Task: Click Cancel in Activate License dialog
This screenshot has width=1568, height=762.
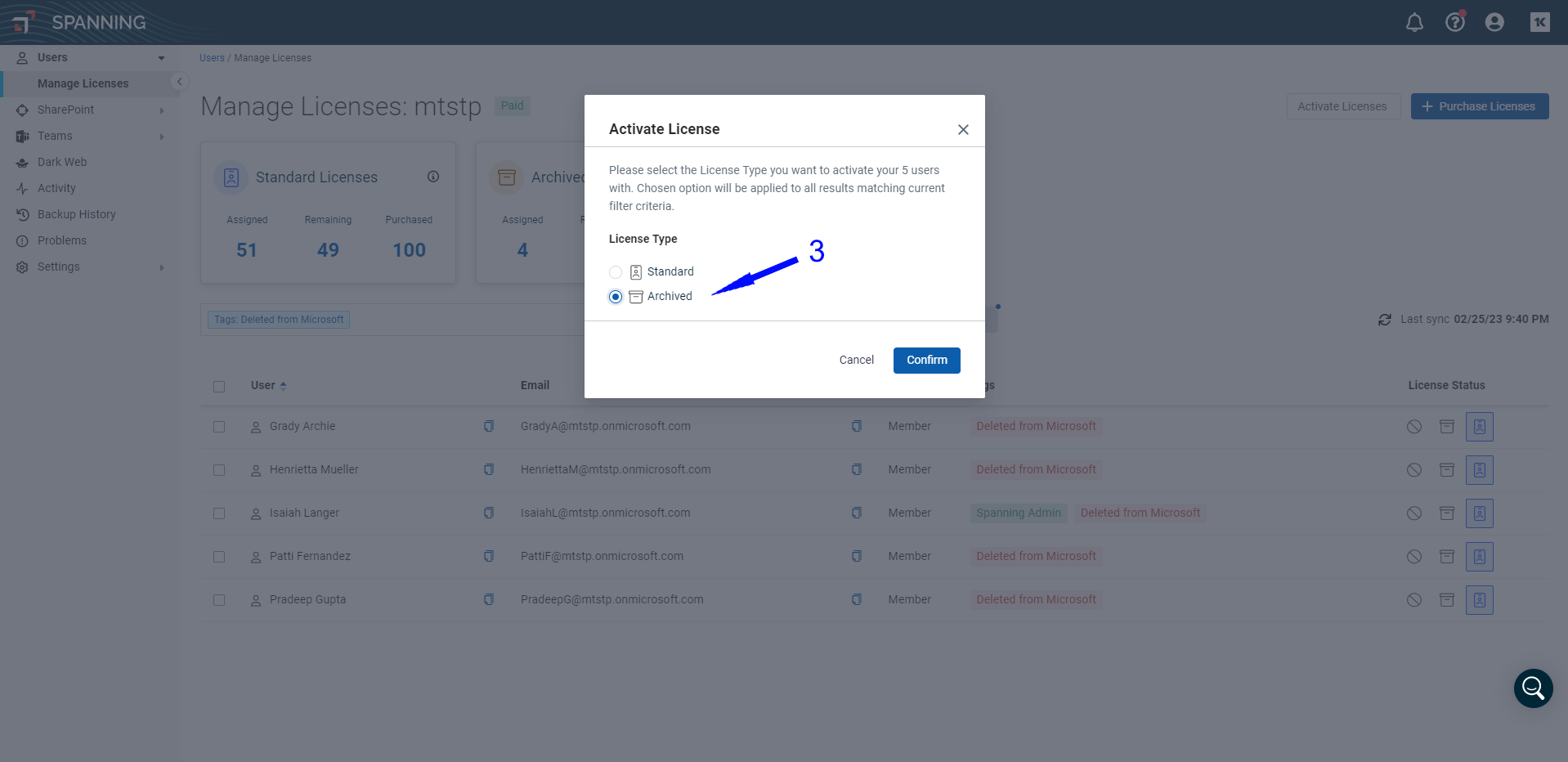Action: pos(857,361)
